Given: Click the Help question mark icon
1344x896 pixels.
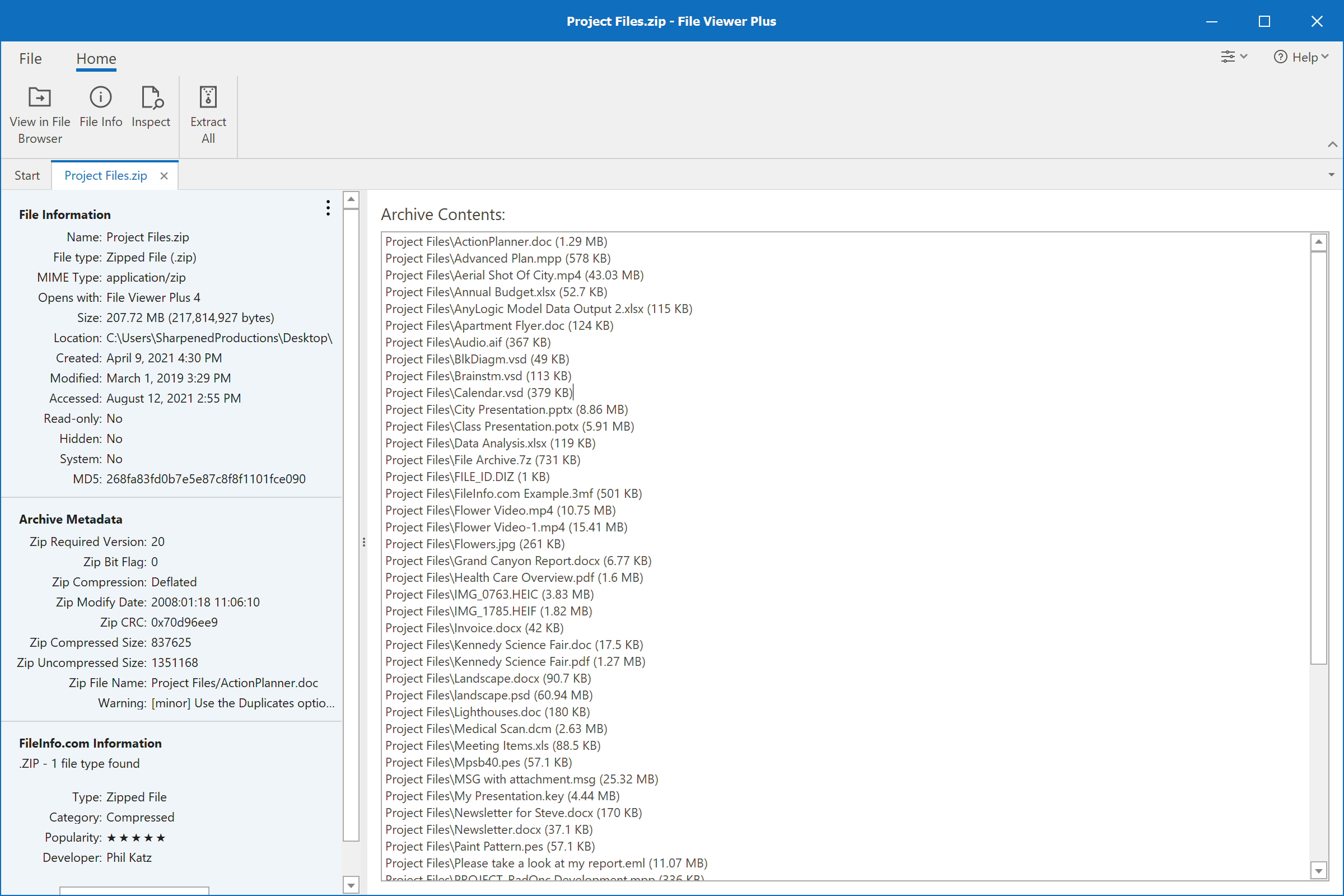Looking at the screenshot, I should pos(1281,57).
